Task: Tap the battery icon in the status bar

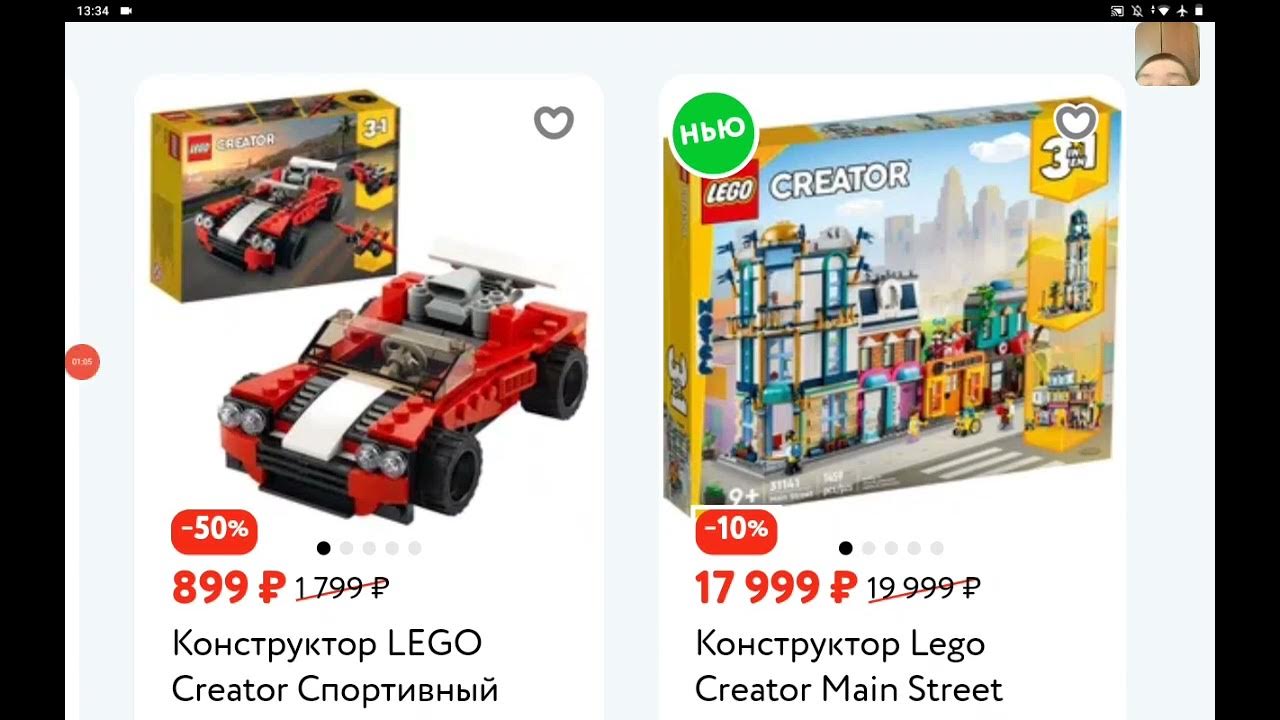Action: (1200, 10)
